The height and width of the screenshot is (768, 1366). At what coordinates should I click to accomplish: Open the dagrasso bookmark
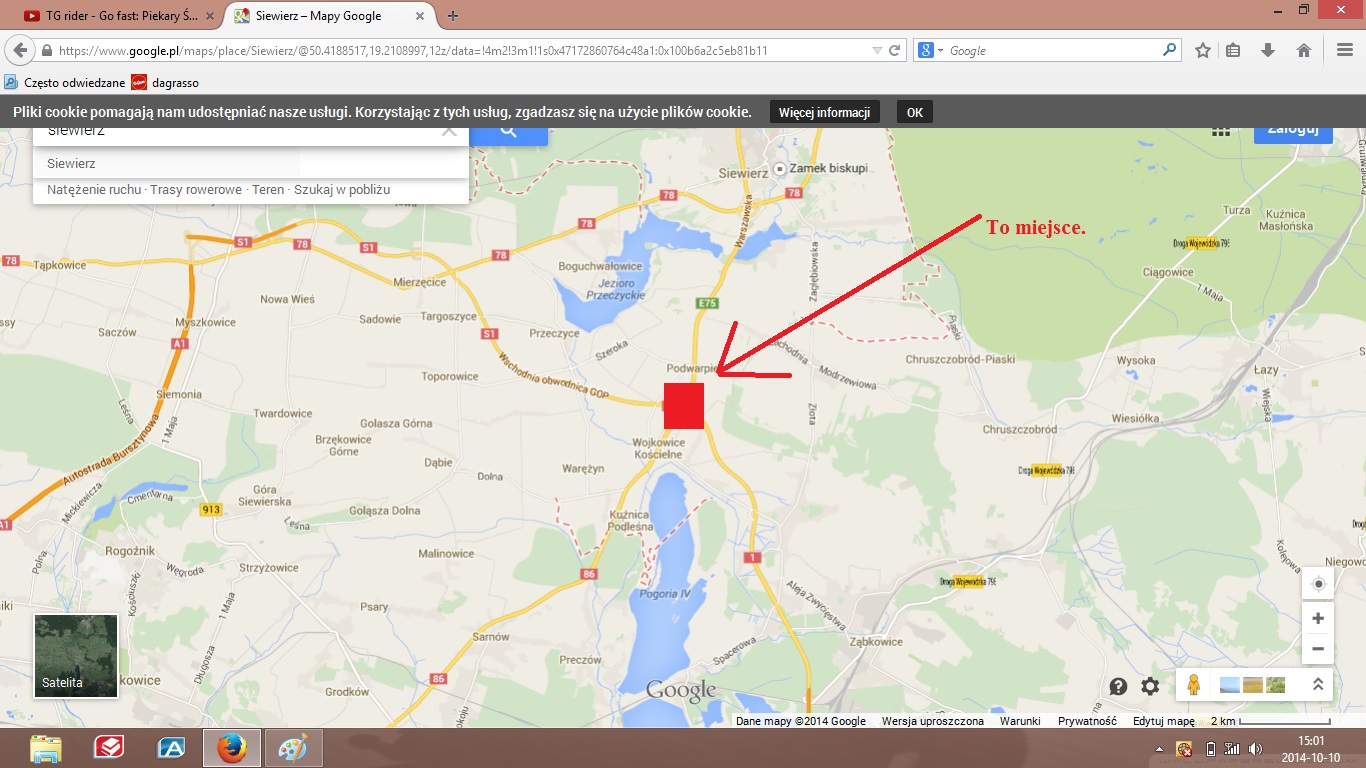pos(165,83)
